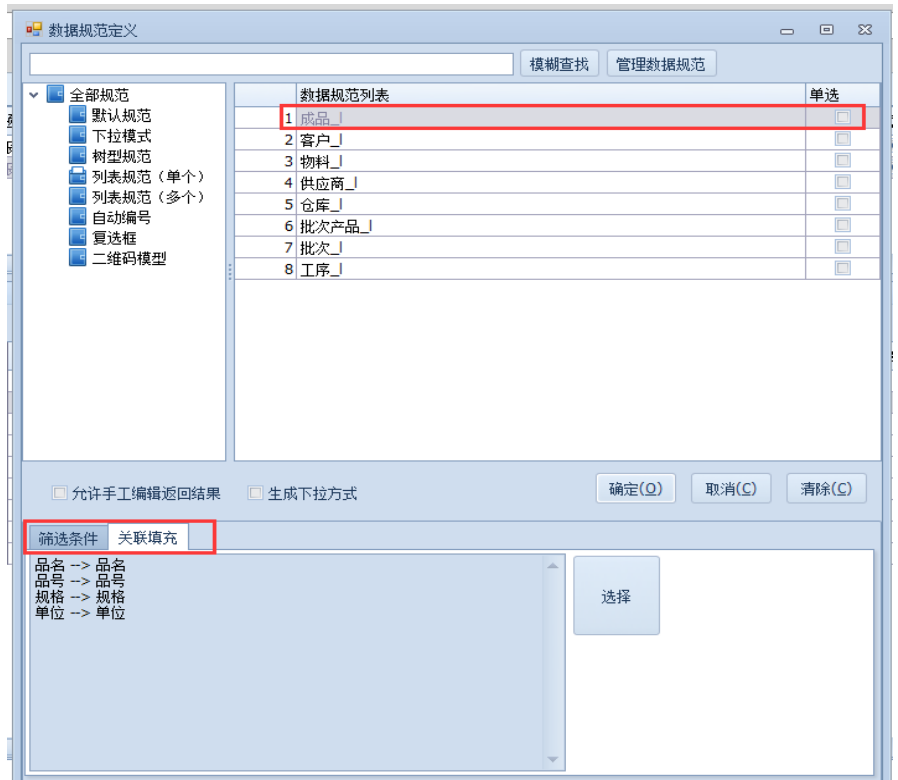Select the 下拉模式 icon in tree

point(78,136)
